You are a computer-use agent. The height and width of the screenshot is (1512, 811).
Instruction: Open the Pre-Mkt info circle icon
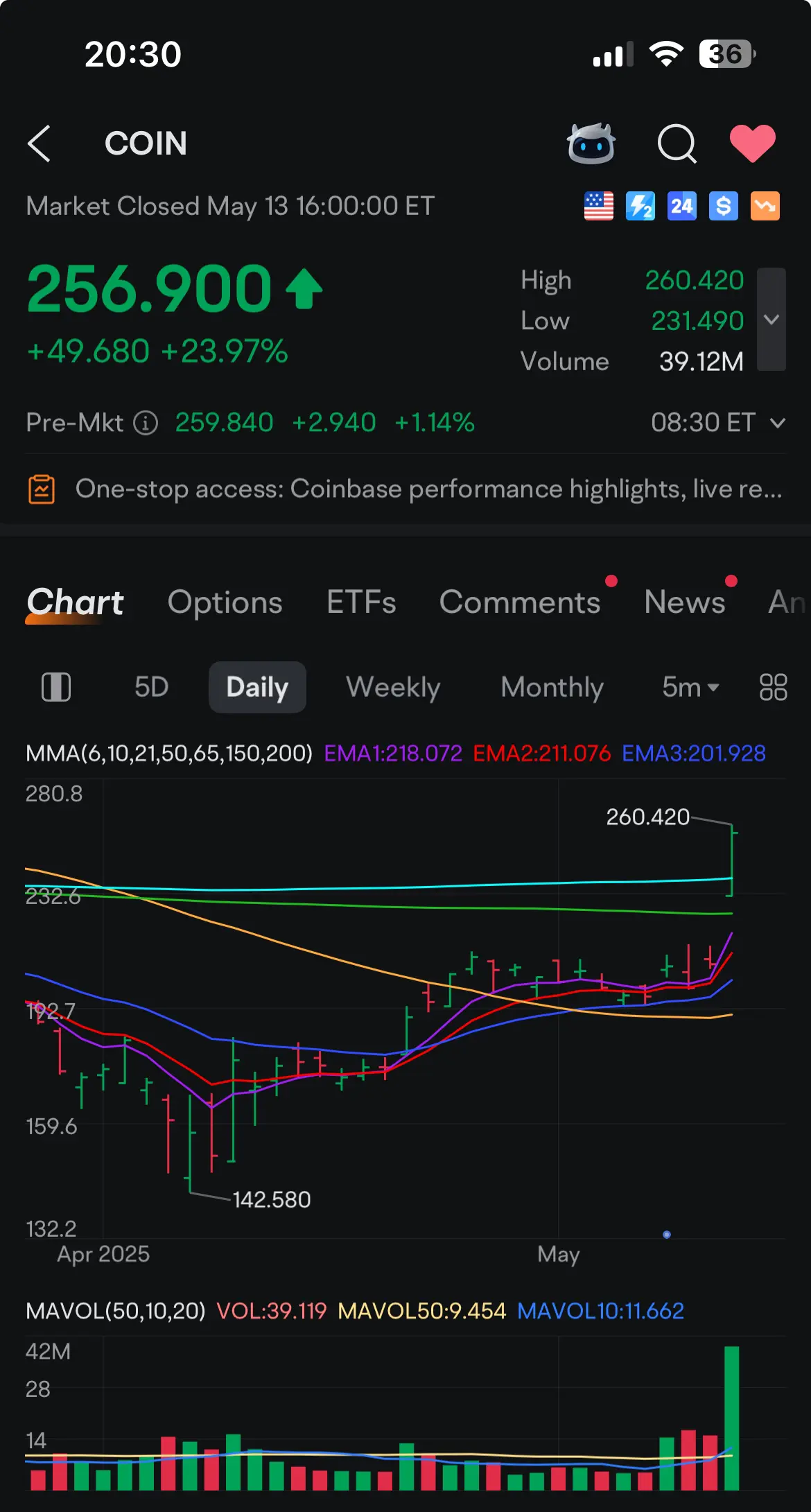pyautogui.click(x=146, y=422)
